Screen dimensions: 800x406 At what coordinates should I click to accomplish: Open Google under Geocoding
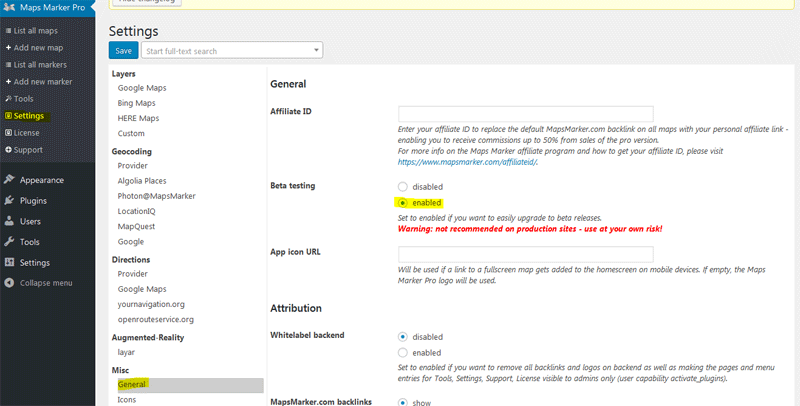[x=131, y=242]
